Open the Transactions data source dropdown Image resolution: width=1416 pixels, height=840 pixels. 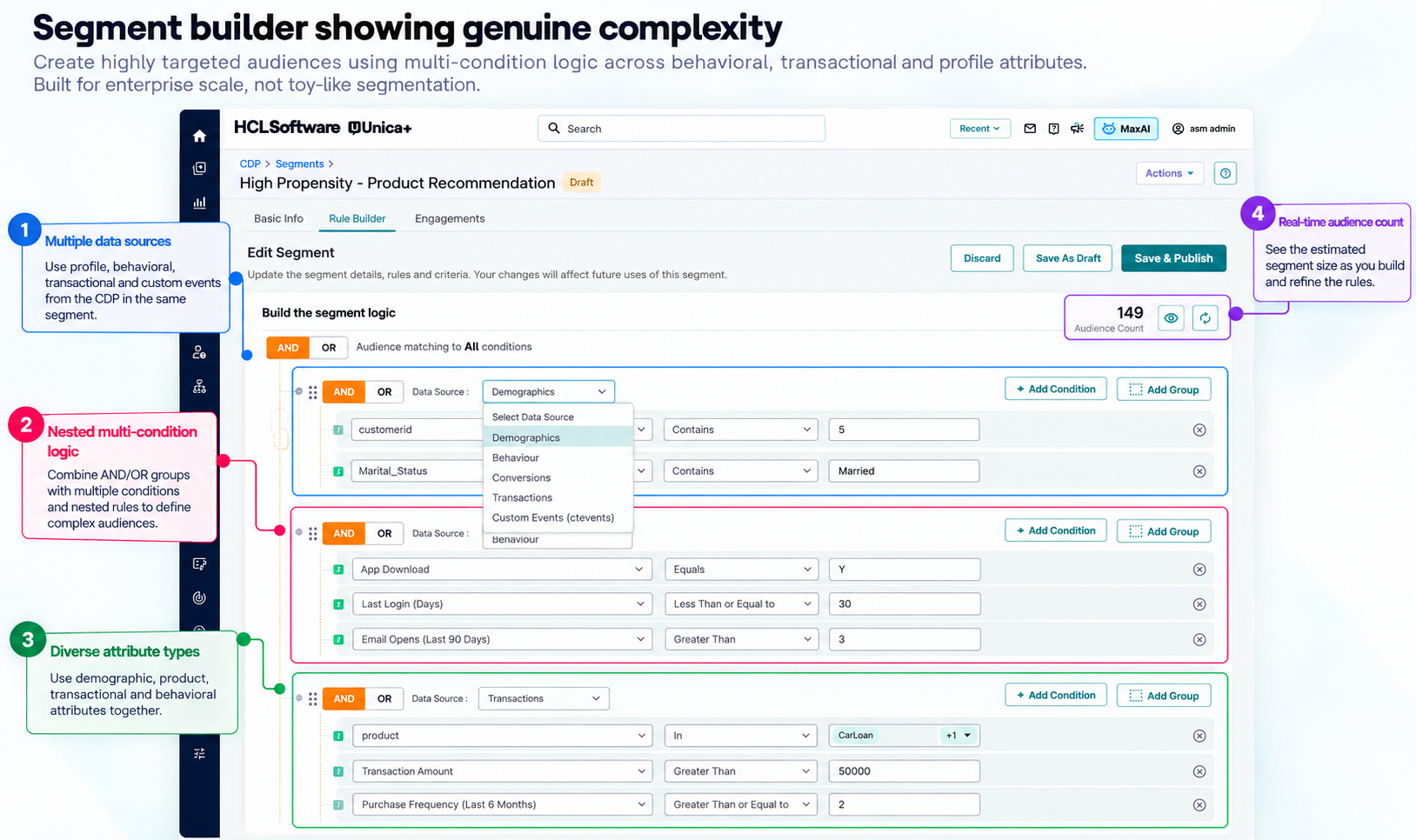point(544,698)
